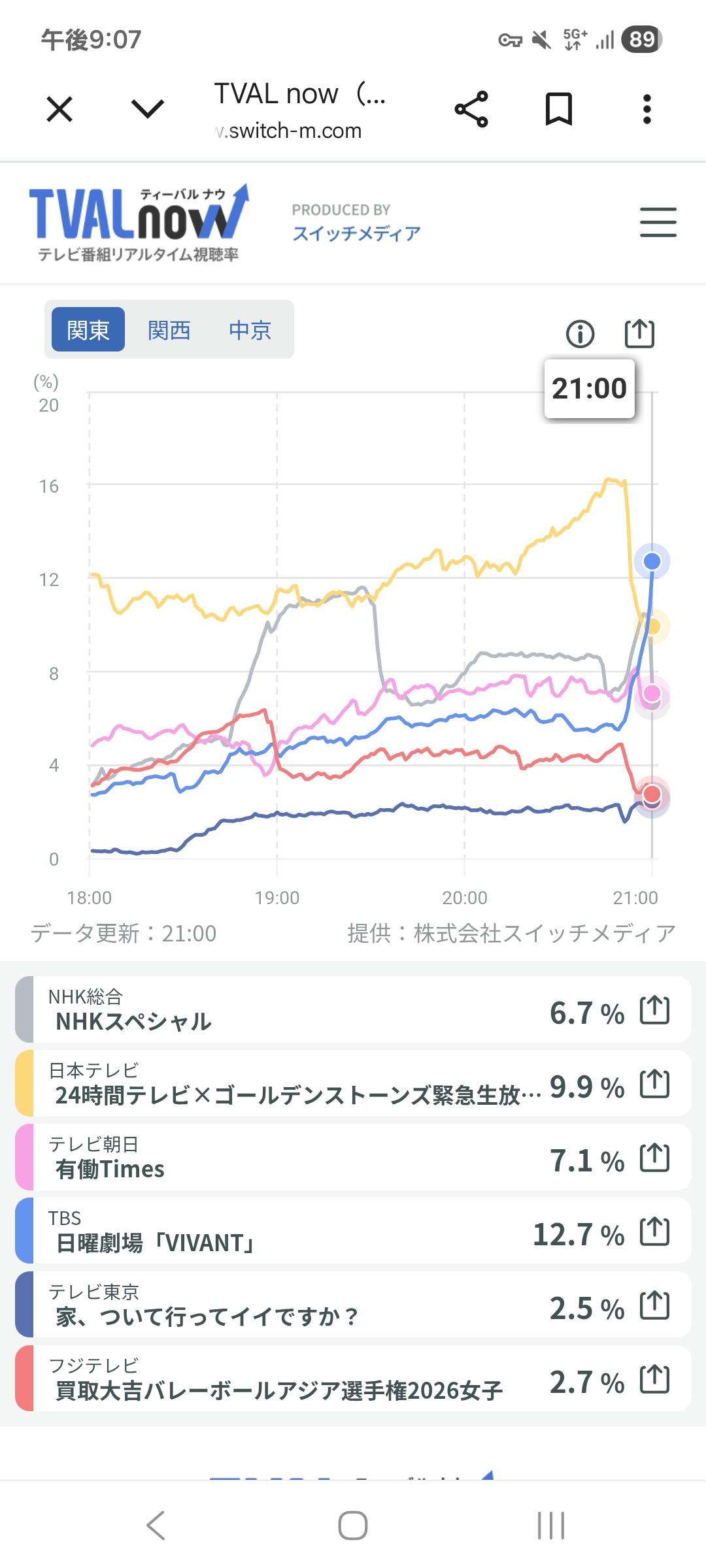
Task: Switch region to 中京
Action: click(250, 330)
